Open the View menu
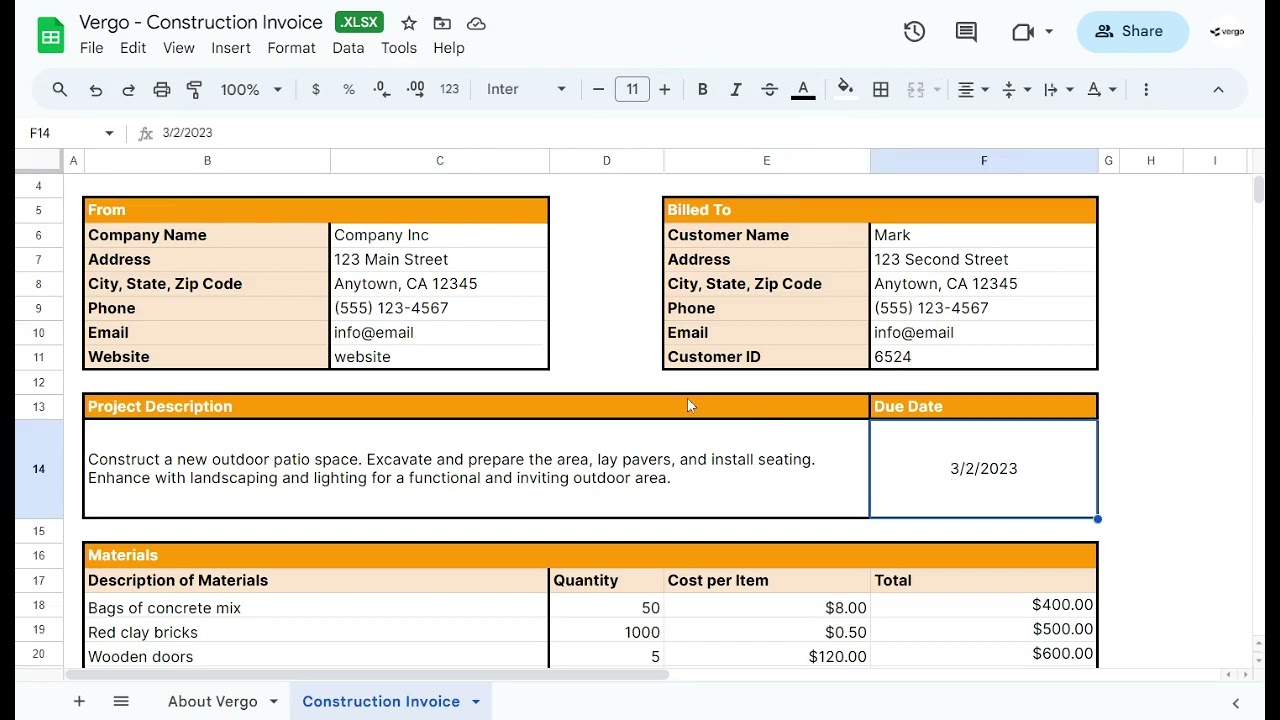The width and height of the screenshot is (1280, 720). [179, 48]
